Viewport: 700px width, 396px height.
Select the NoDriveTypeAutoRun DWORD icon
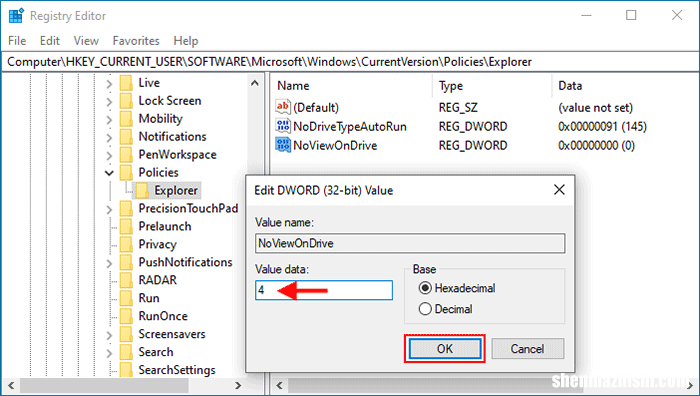click(x=283, y=126)
